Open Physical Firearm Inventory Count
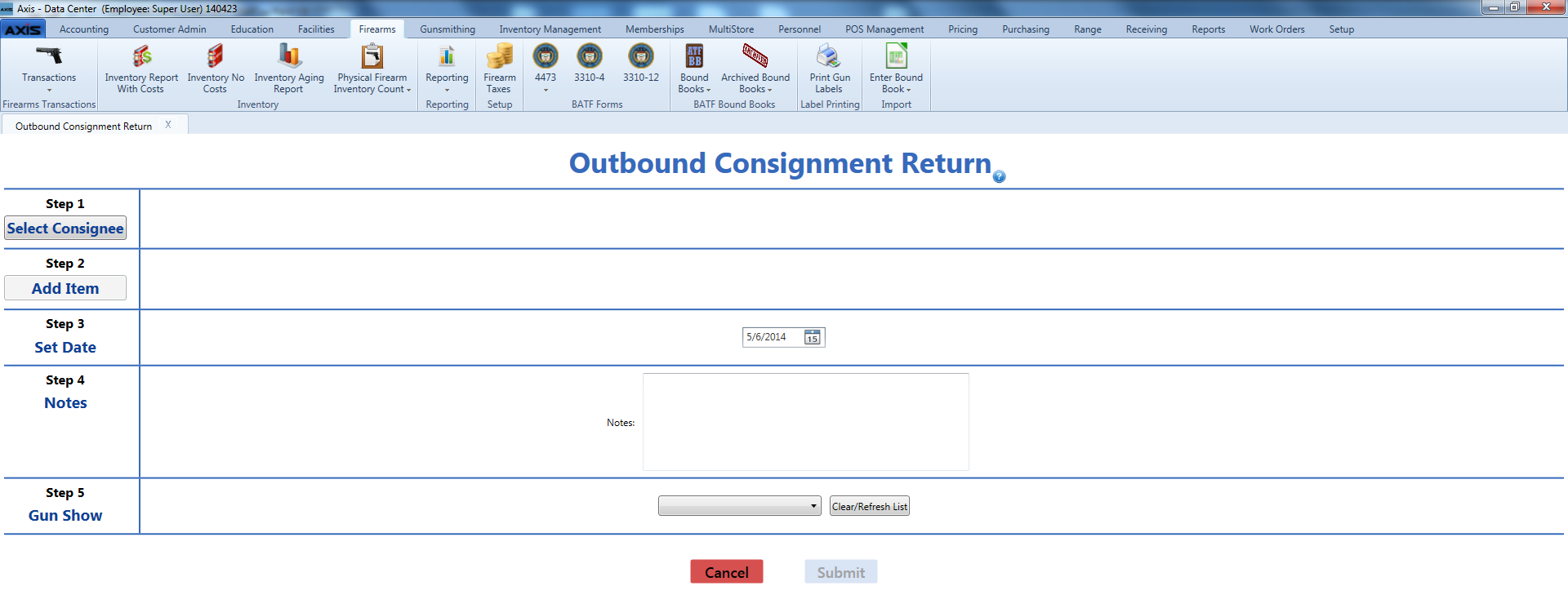 [x=372, y=69]
